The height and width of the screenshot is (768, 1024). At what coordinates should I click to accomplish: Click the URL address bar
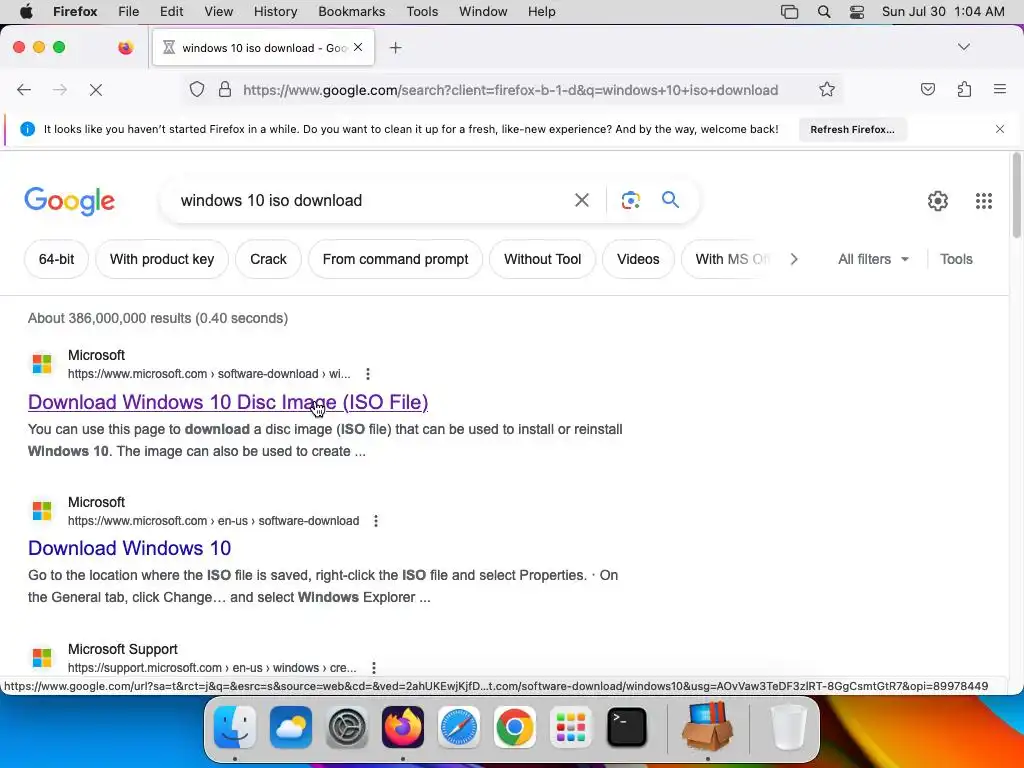(510, 89)
